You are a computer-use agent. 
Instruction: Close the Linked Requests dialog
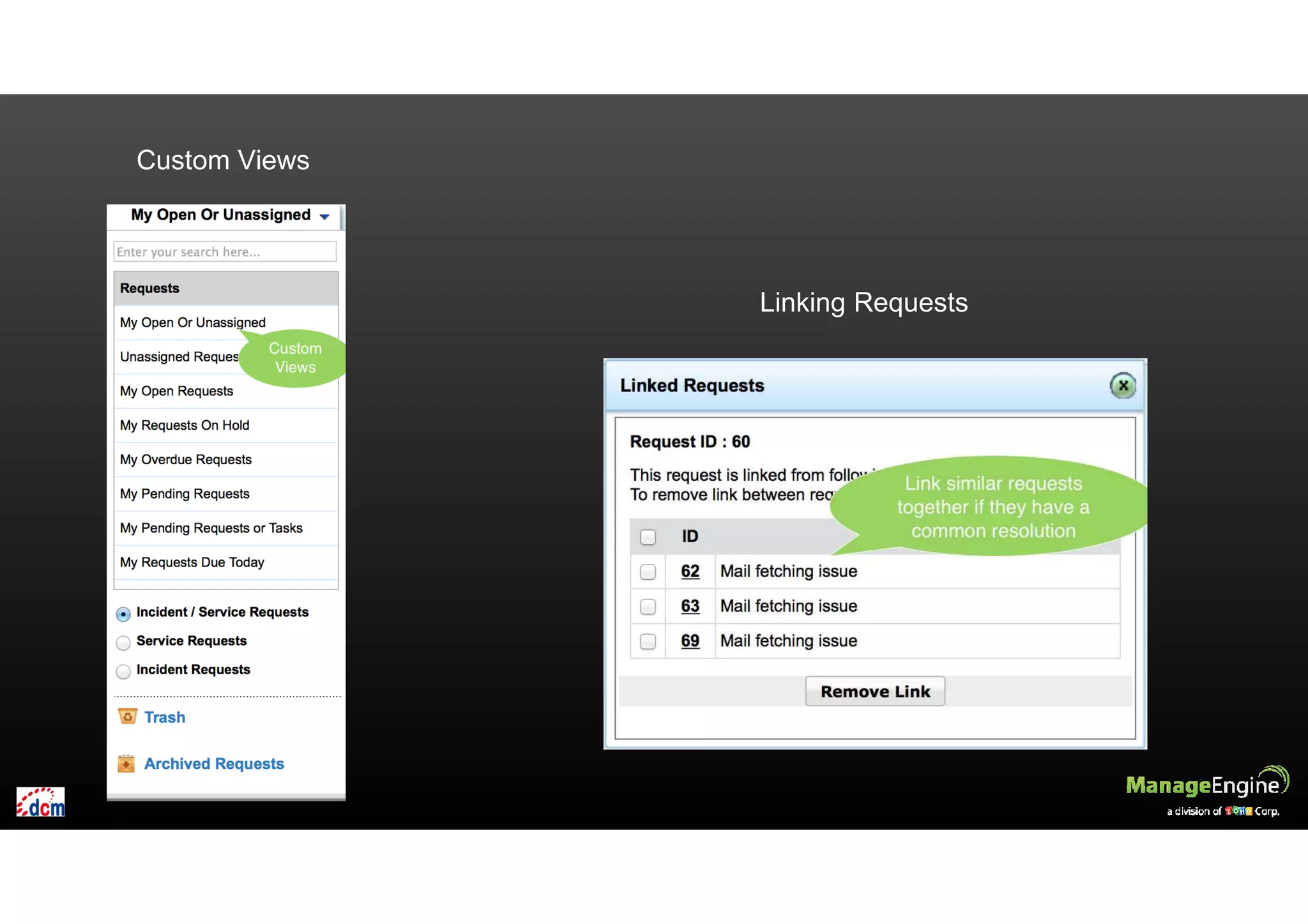pyautogui.click(x=1122, y=386)
